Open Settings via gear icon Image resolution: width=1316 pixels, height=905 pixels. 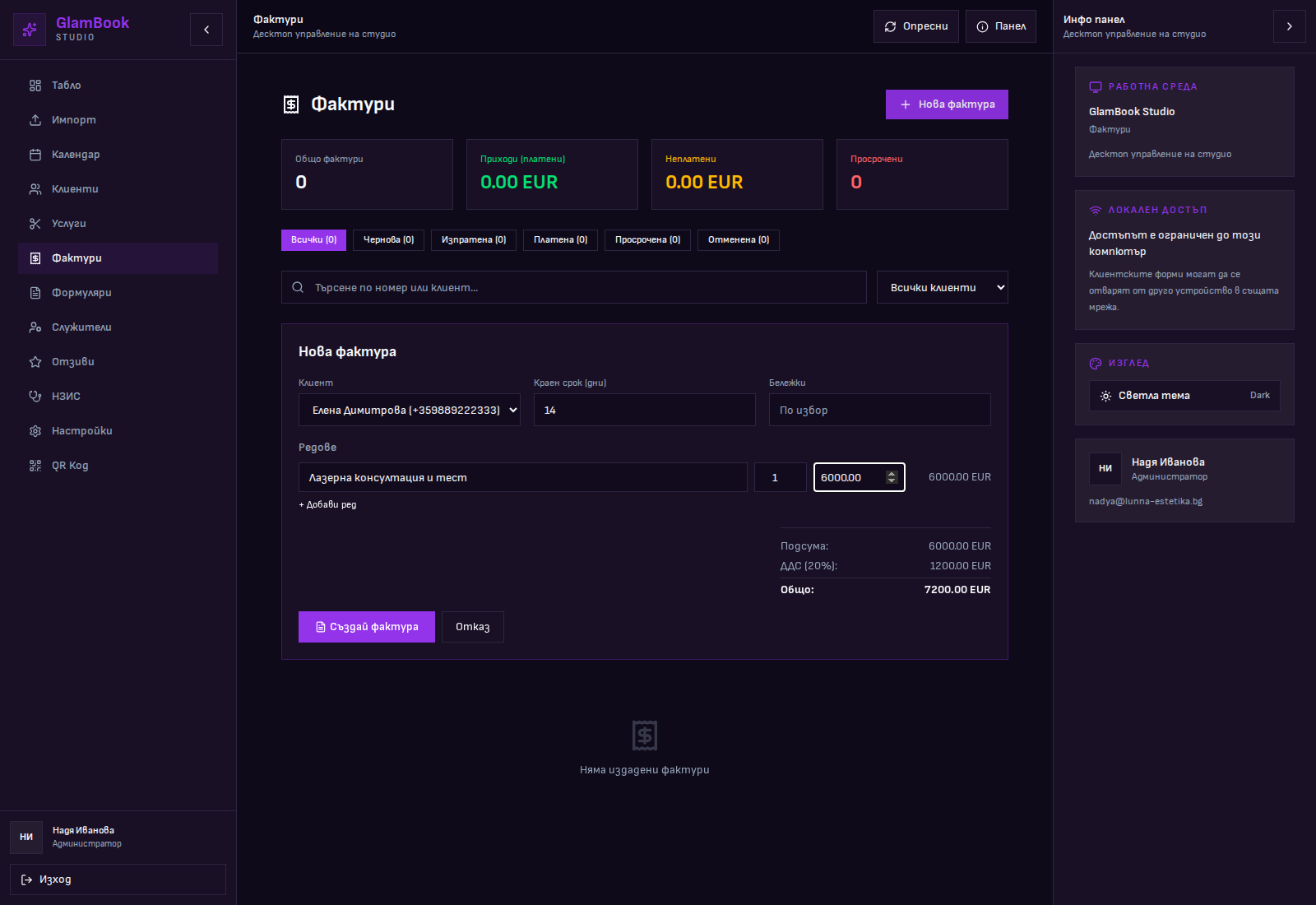pyautogui.click(x=35, y=431)
